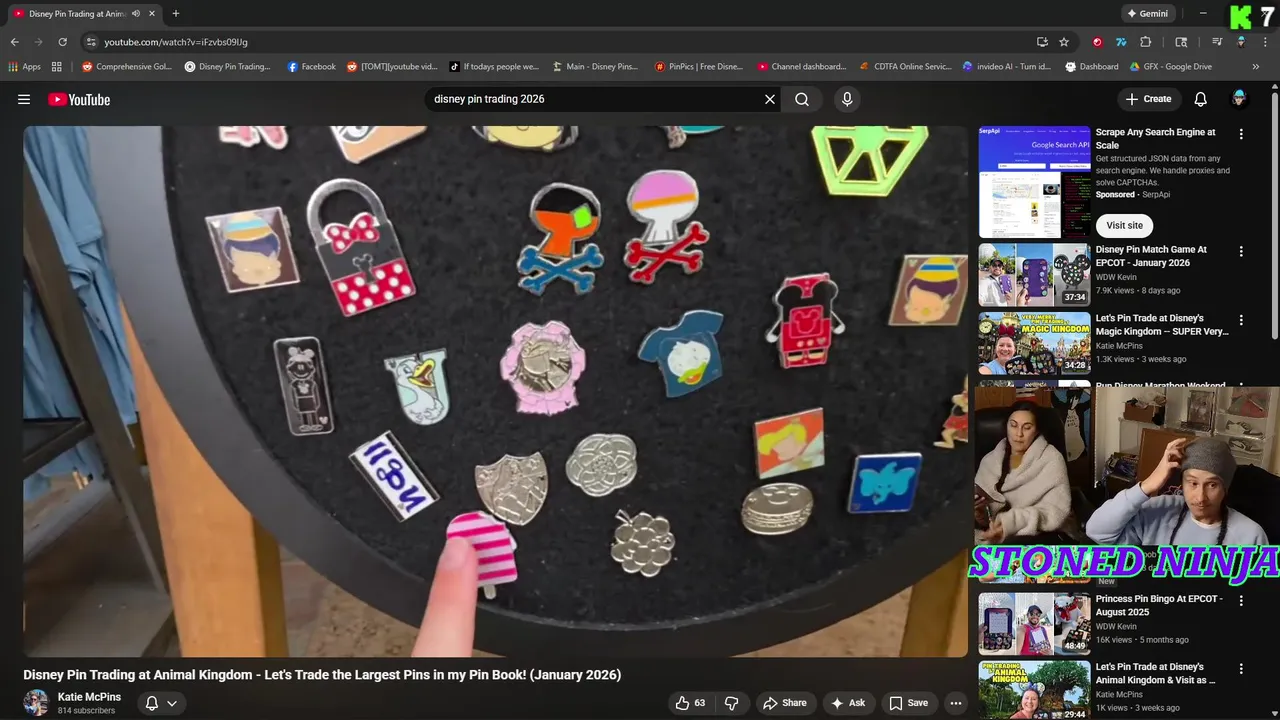Image resolution: width=1280 pixels, height=720 pixels.
Task: Reload the YouTube page
Action: click(62, 42)
